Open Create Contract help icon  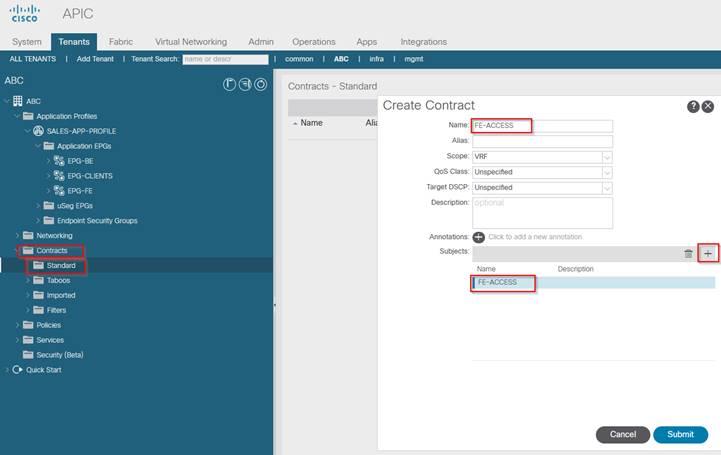[693, 107]
